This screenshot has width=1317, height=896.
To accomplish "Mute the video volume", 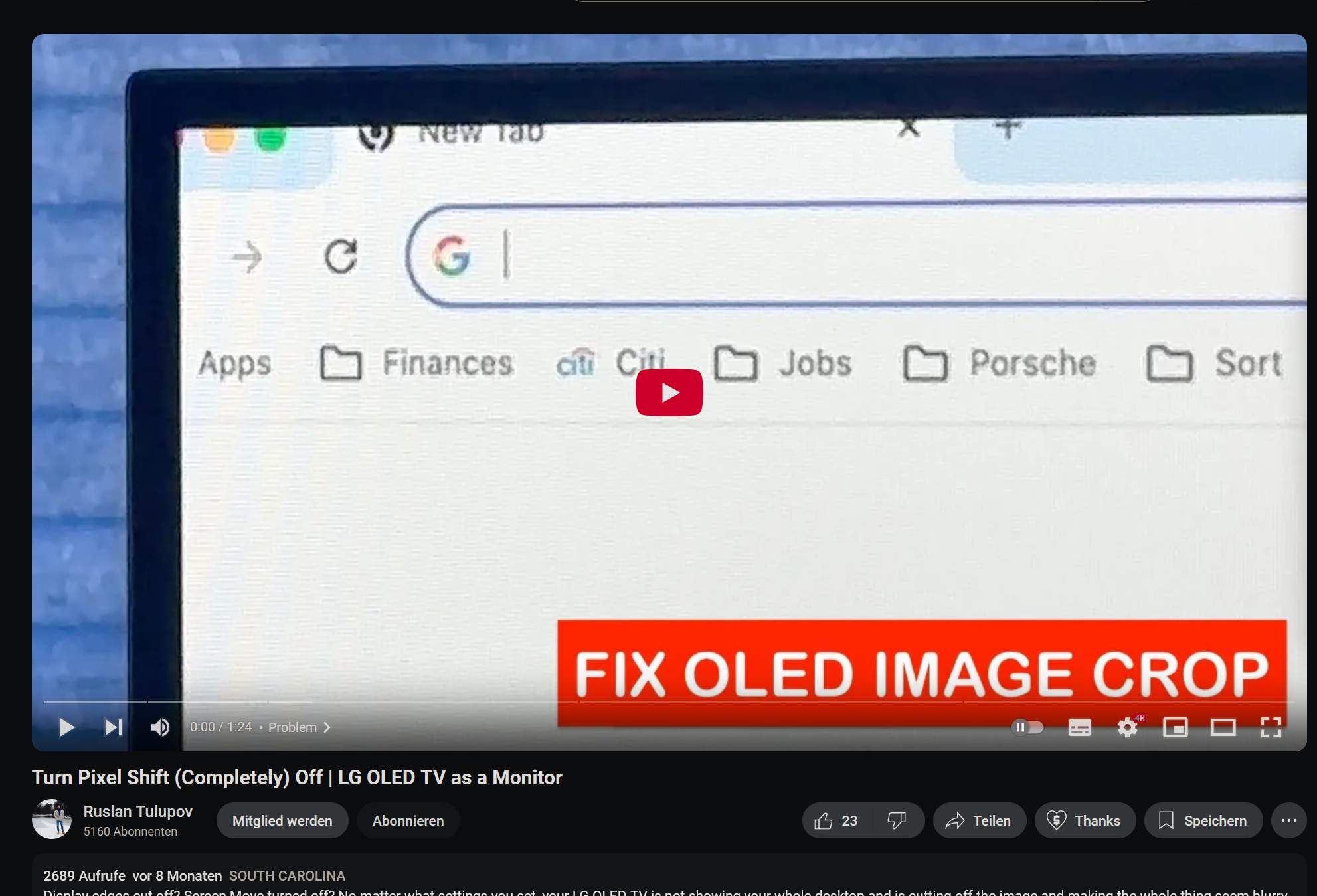I will (x=160, y=727).
